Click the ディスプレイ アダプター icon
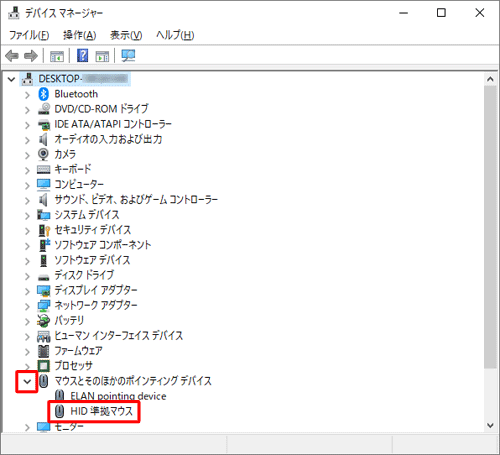Screen dimensions: 500x455 point(44,291)
